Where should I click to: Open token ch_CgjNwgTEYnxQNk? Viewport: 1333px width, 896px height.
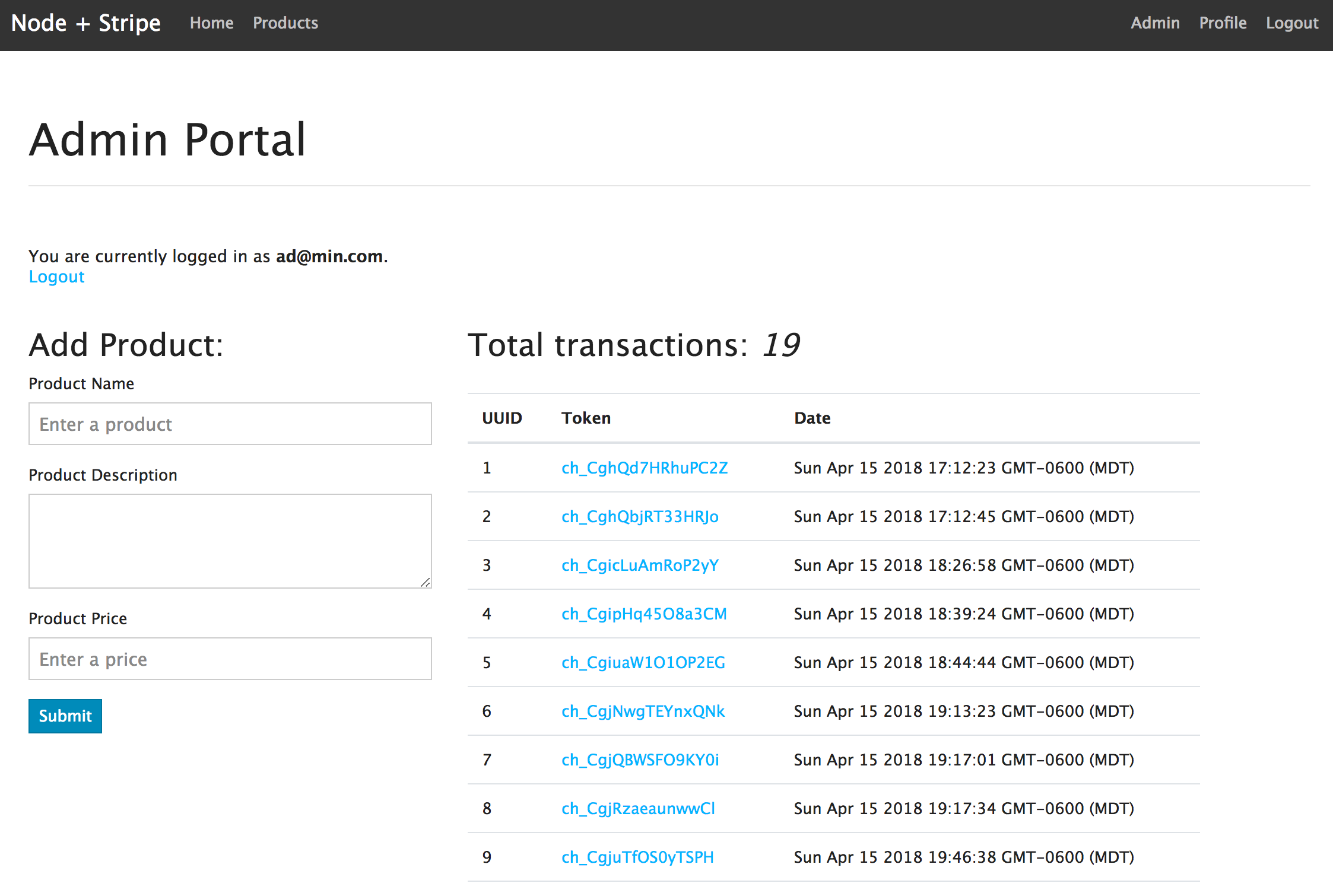point(643,711)
